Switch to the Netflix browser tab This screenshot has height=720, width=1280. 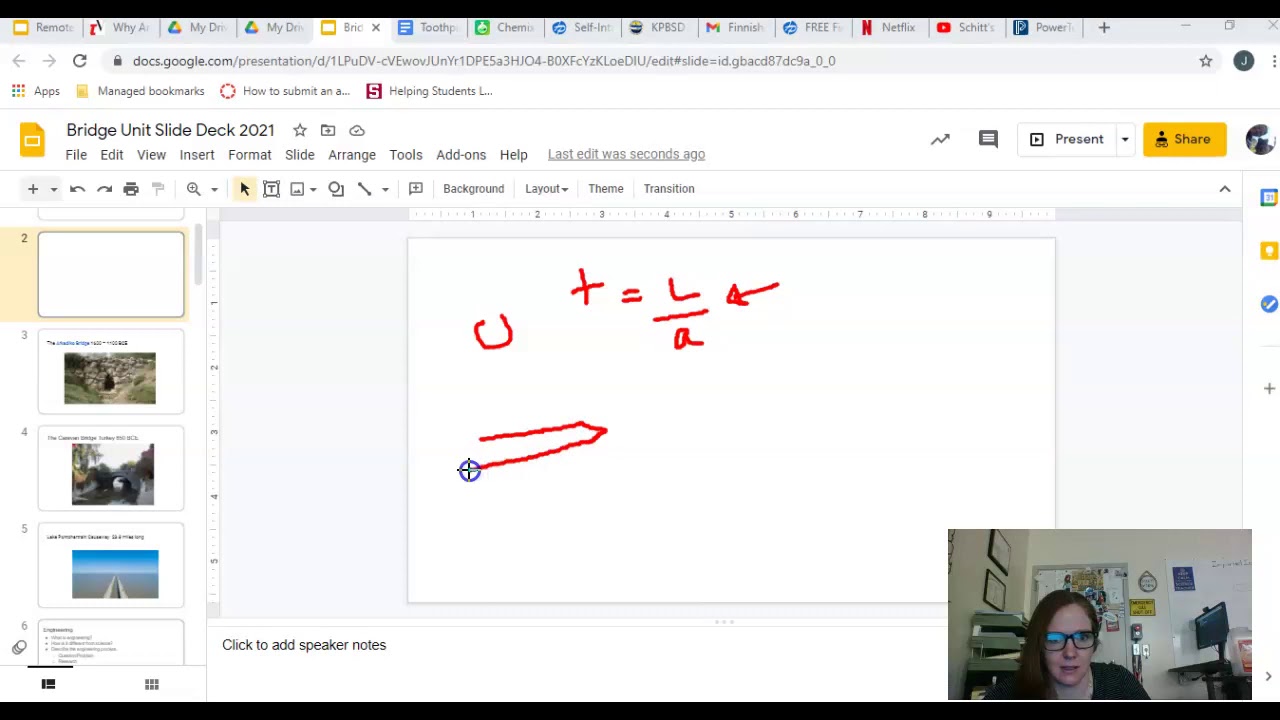889,27
